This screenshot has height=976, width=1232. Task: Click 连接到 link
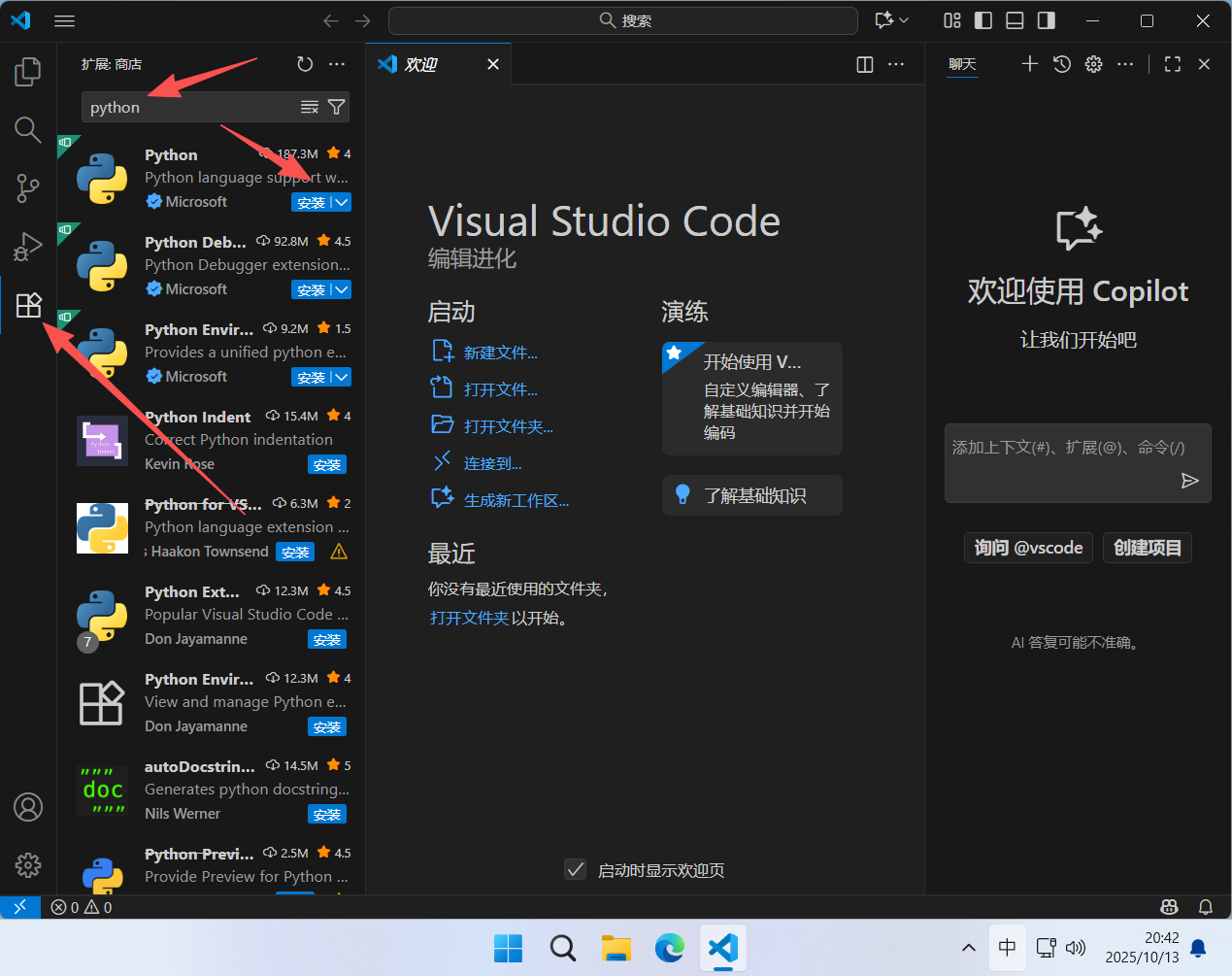(493, 463)
